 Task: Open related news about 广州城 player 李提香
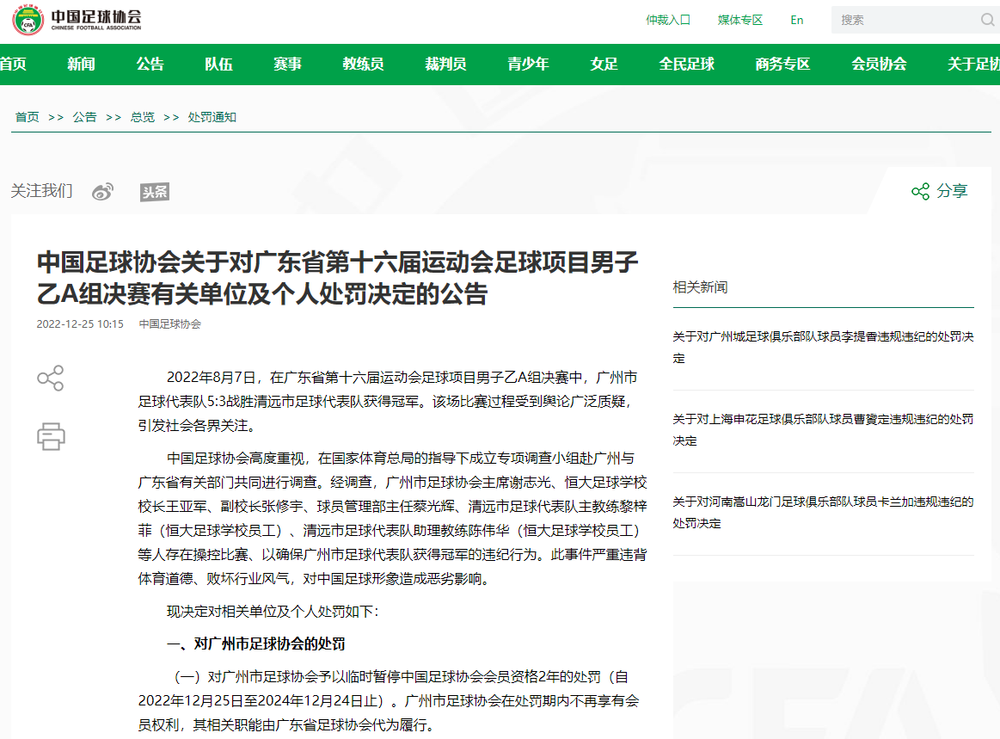[823, 348]
